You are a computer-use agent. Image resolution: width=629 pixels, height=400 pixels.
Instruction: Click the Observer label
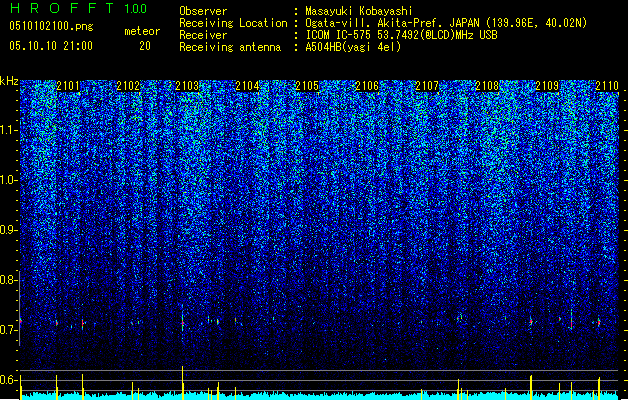(x=203, y=11)
